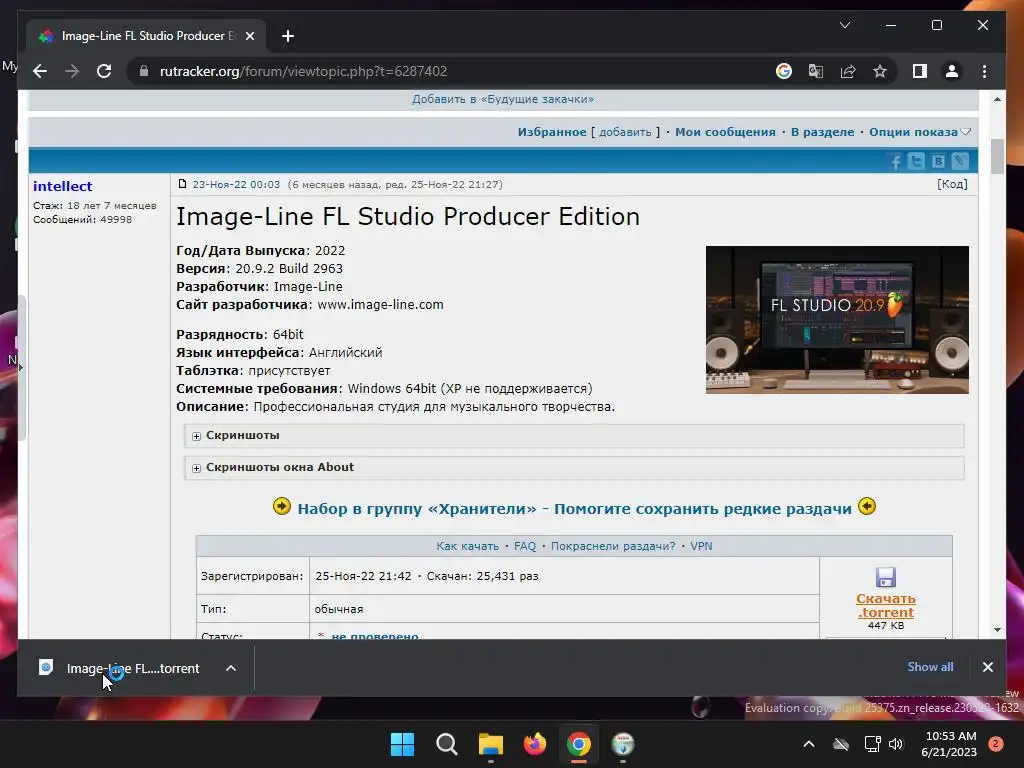The width and height of the screenshot is (1024, 768).
Task: Open the FAQ link
Action: (524, 546)
